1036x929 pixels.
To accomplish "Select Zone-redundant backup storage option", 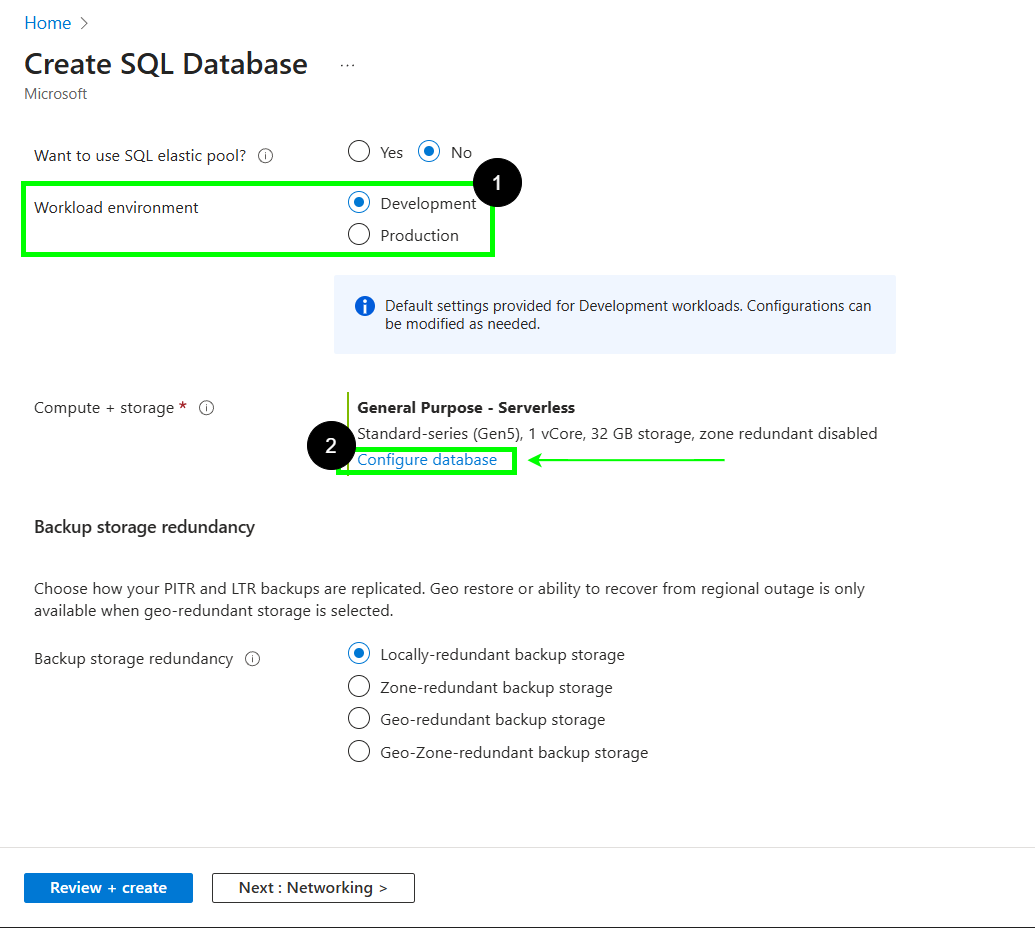I will pyautogui.click(x=359, y=687).
